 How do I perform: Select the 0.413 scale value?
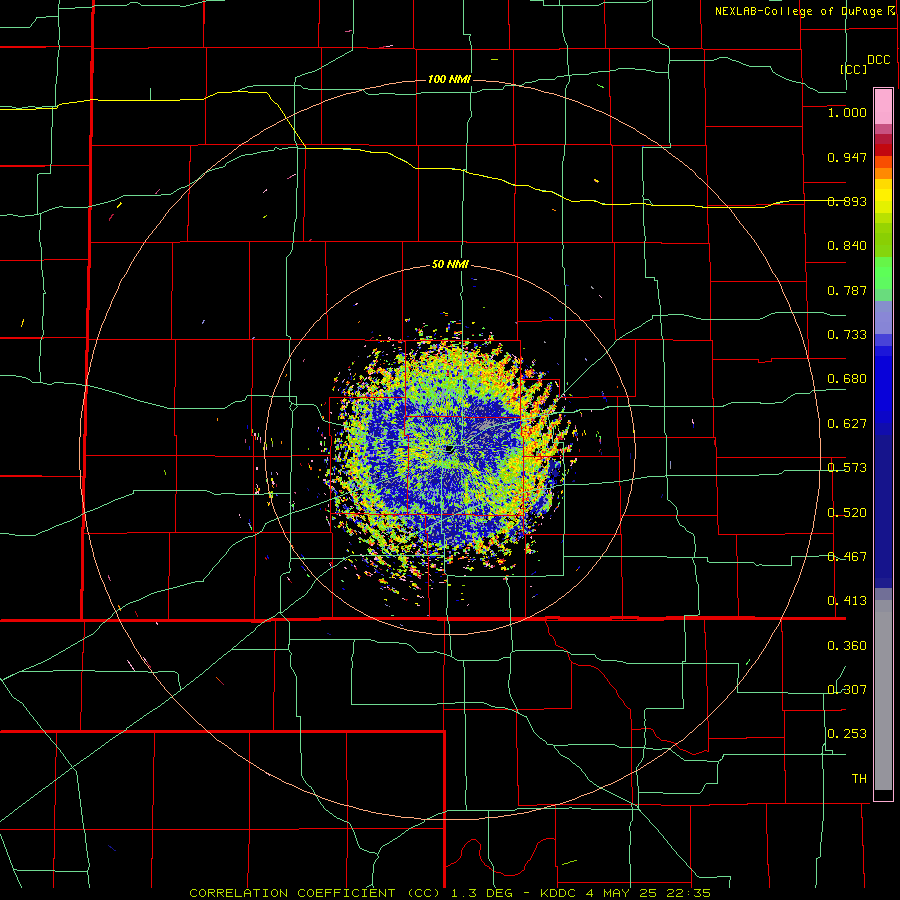[847, 601]
